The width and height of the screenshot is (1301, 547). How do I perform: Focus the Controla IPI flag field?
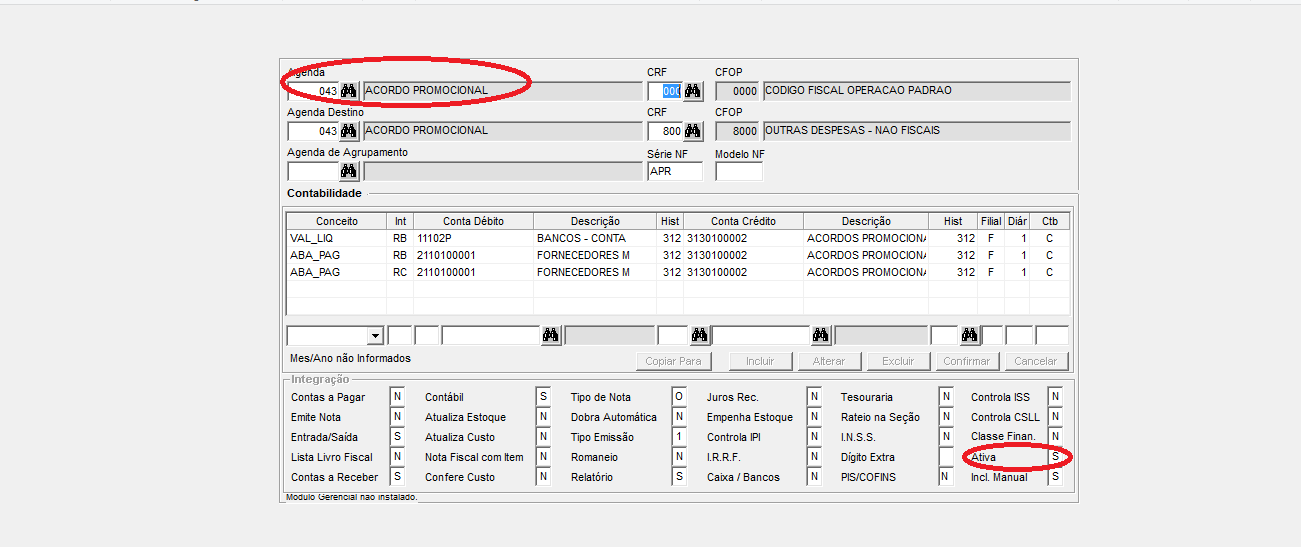(x=814, y=437)
